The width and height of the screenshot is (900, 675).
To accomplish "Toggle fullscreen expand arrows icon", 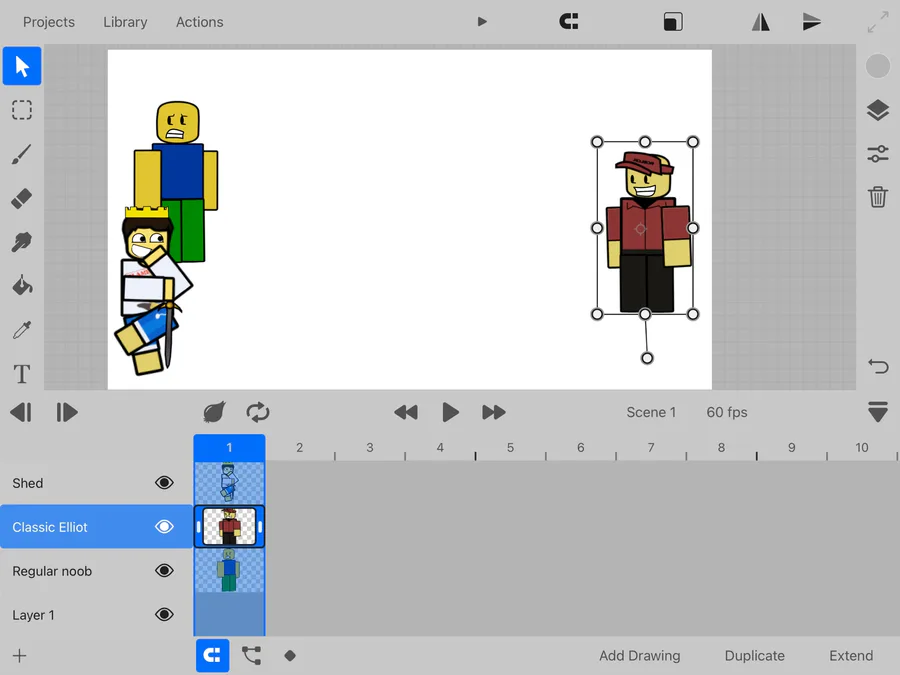I will point(878,22).
